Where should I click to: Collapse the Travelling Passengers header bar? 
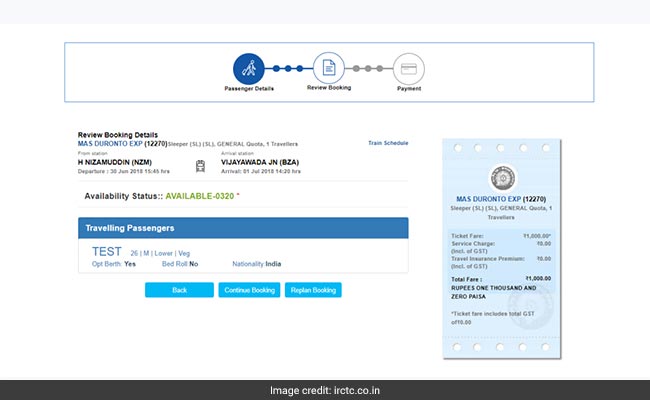pyautogui.click(x=243, y=228)
